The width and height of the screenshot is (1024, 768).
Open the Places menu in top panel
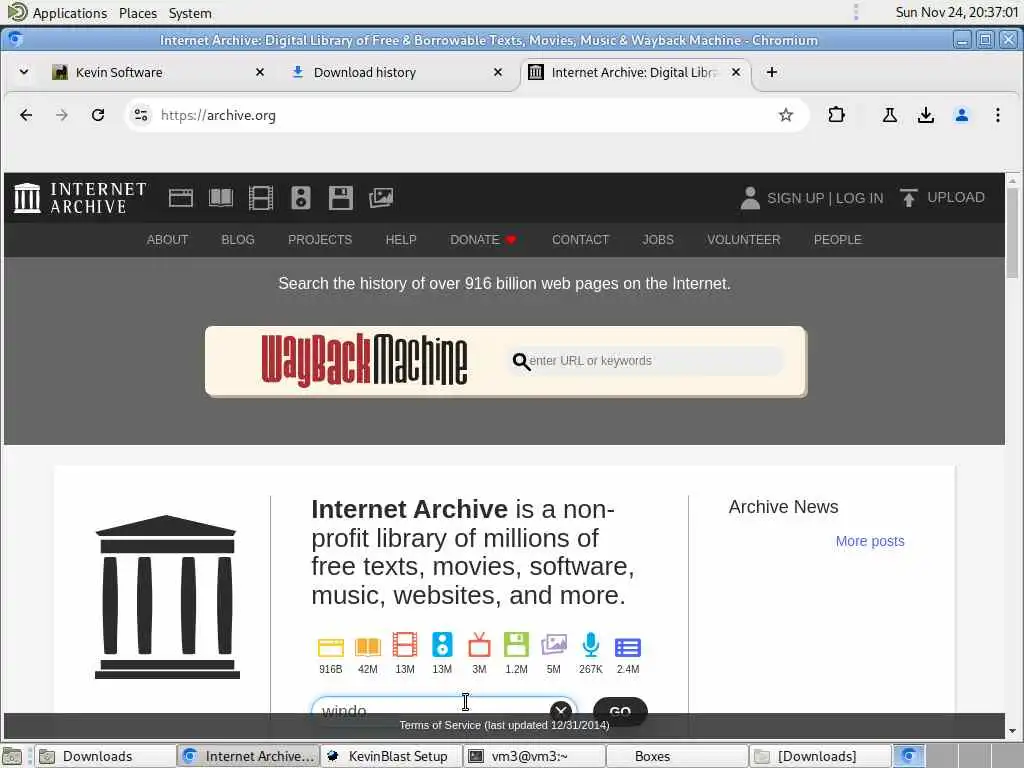pos(138,13)
